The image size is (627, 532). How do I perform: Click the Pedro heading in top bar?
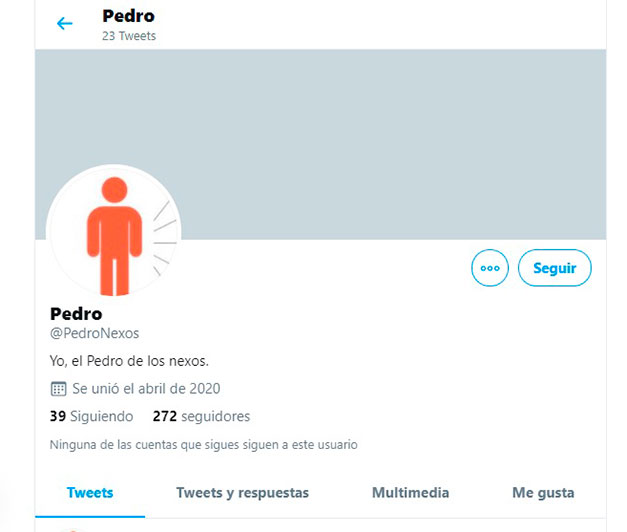[128, 16]
